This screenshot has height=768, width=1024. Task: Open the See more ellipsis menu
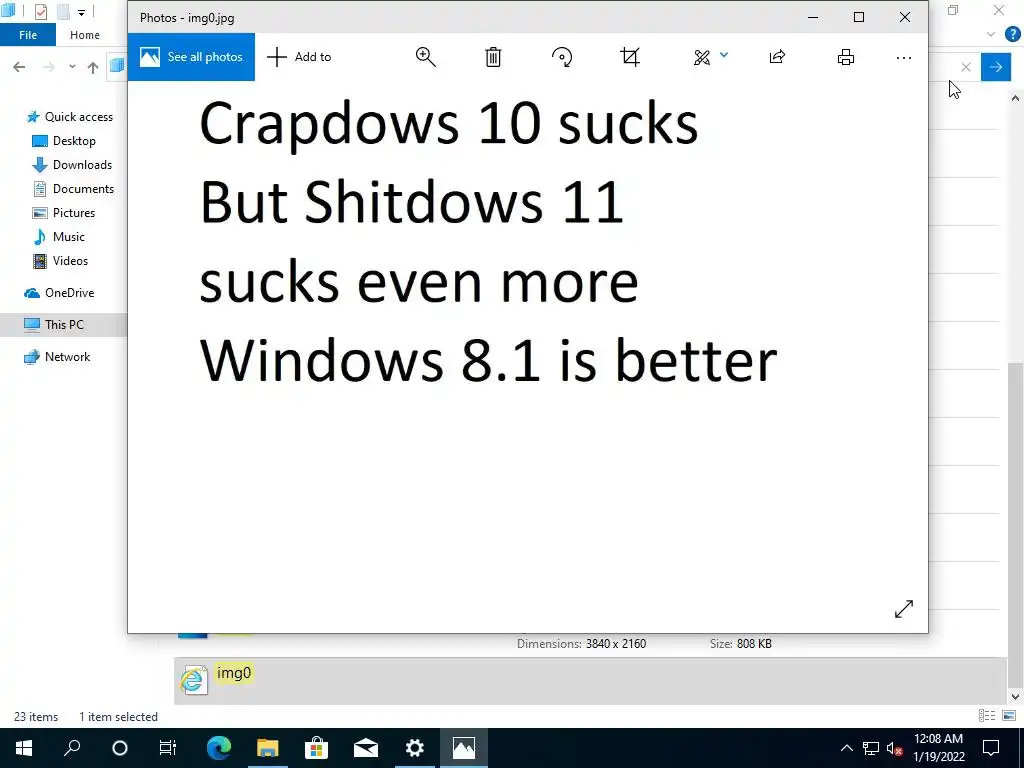point(904,57)
